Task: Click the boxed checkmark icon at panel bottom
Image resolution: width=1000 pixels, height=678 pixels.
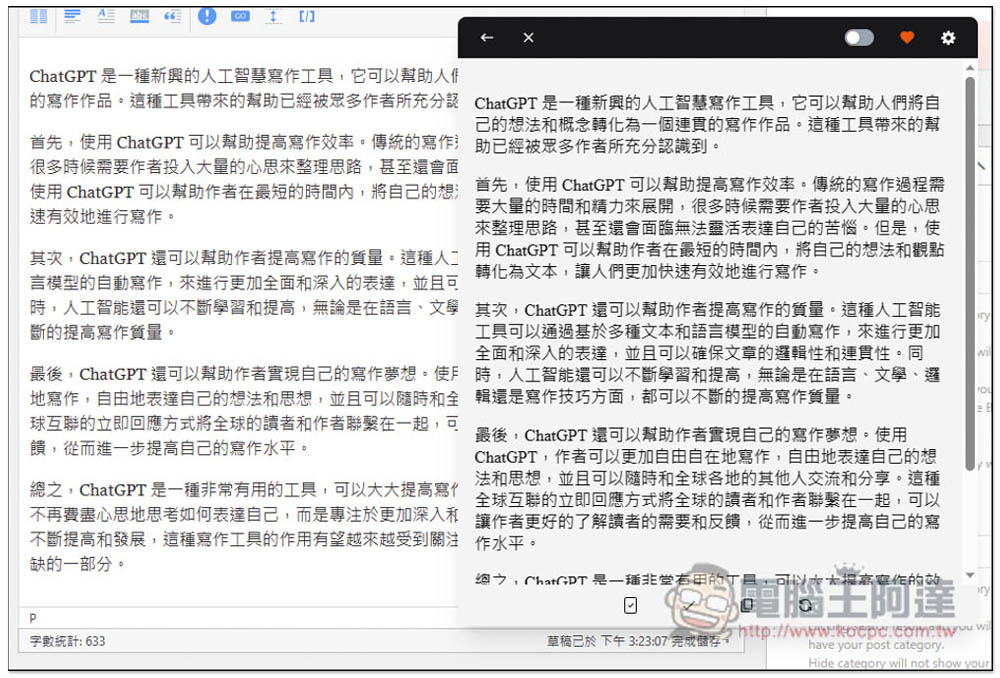Action: point(630,605)
